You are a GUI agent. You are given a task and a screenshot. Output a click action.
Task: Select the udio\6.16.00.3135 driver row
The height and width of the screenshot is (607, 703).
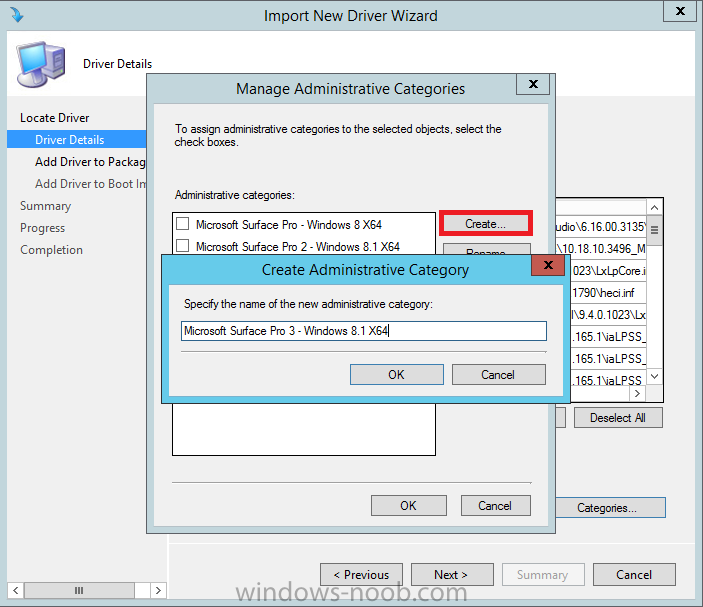pyautogui.click(x=601, y=227)
